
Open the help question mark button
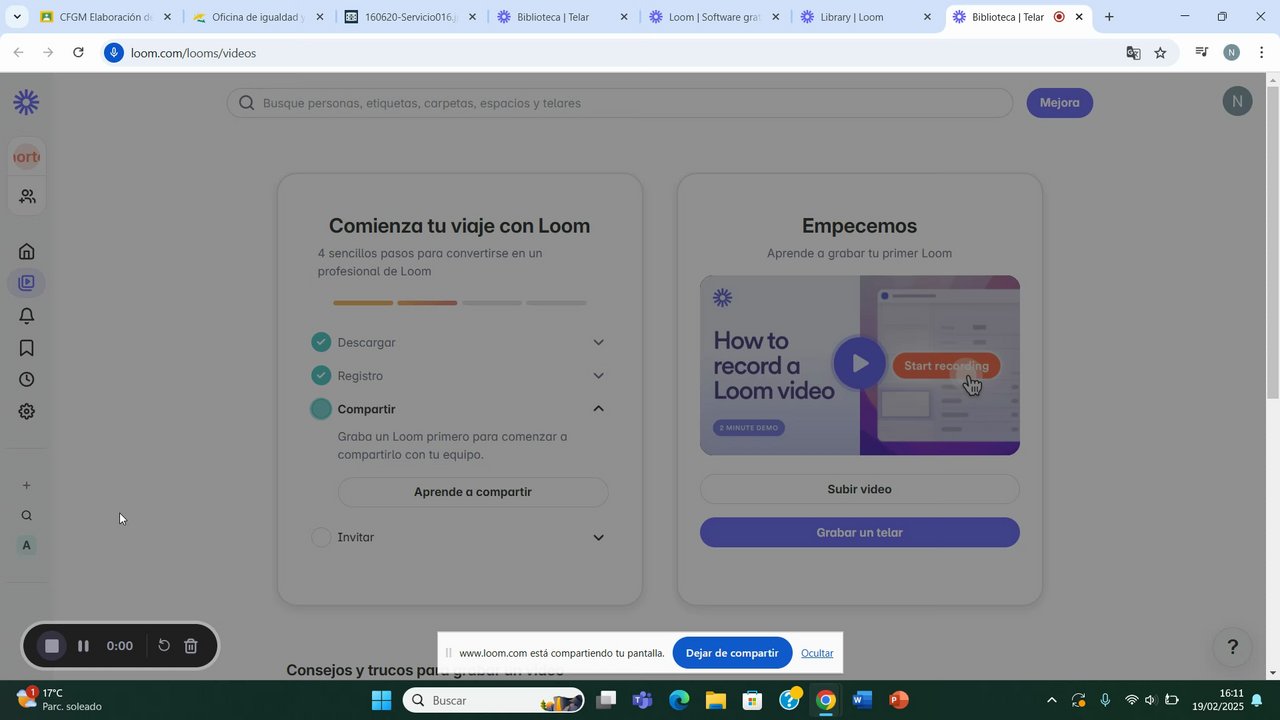pyautogui.click(x=1232, y=647)
